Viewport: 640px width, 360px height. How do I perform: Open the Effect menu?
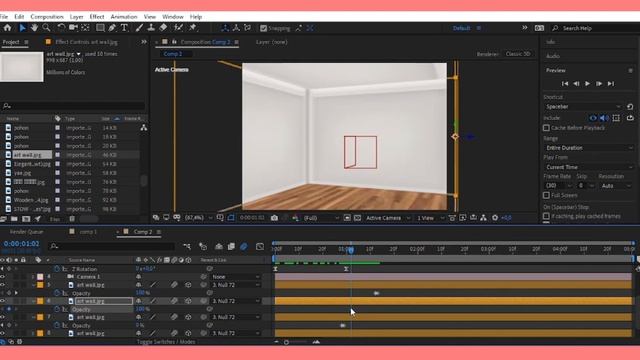click(97, 17)
